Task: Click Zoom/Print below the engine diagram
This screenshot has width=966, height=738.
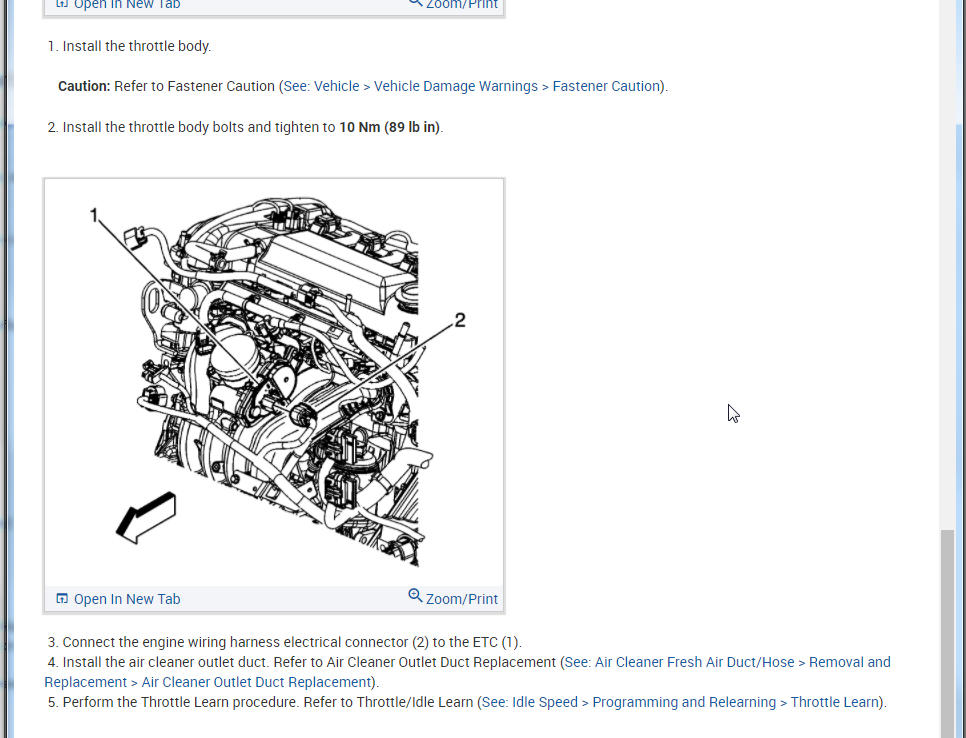Action: (x=461, y=599)
